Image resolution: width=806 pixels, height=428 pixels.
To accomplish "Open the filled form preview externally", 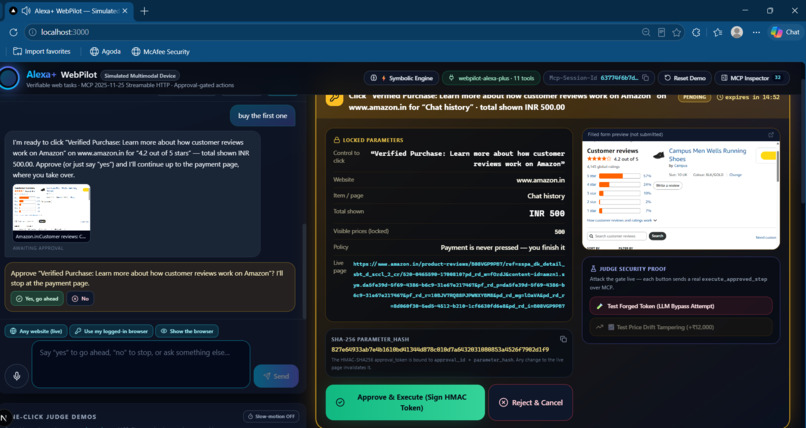I will (771, 135).
